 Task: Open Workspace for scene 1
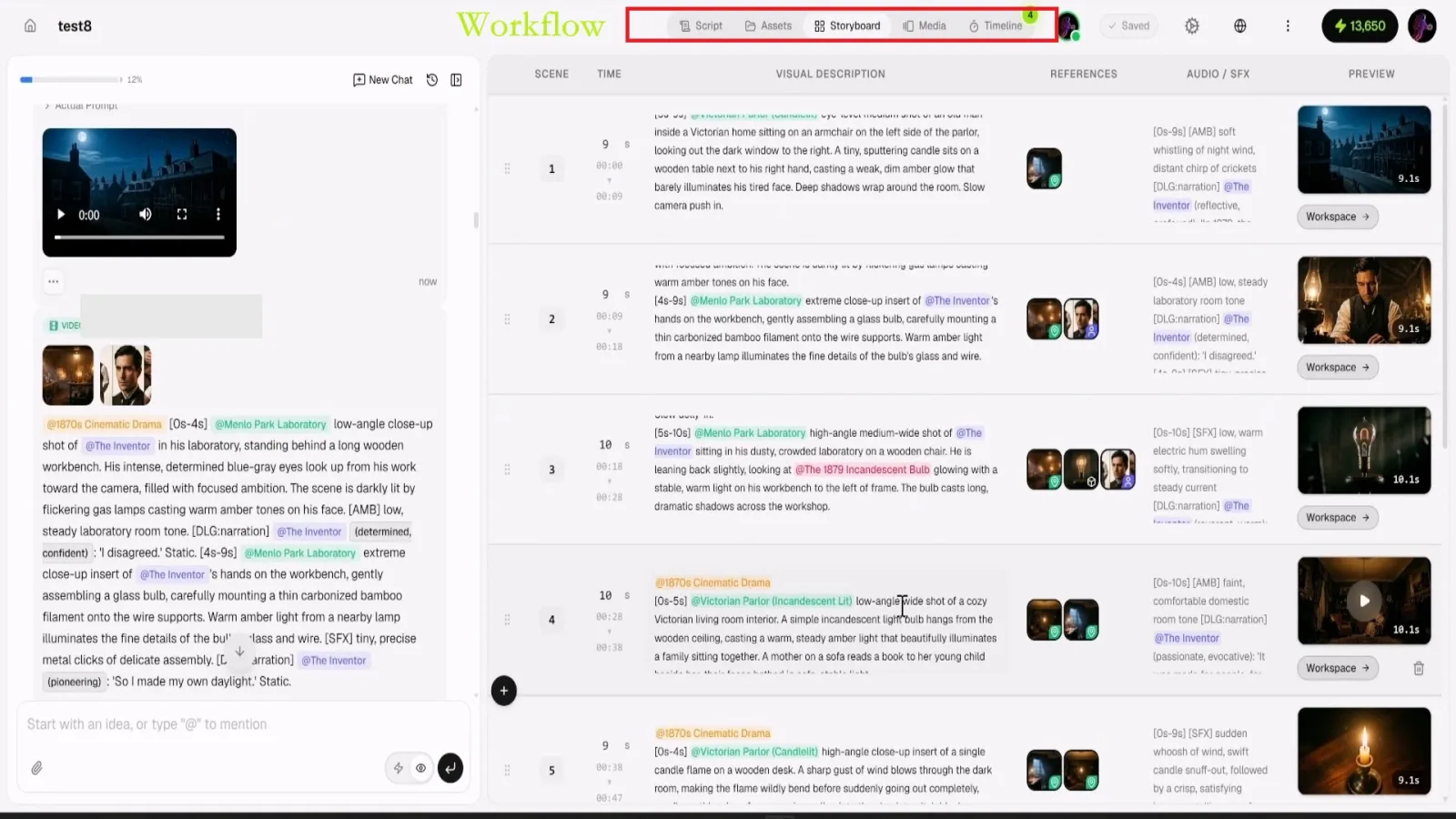[x=1338, y=217]
